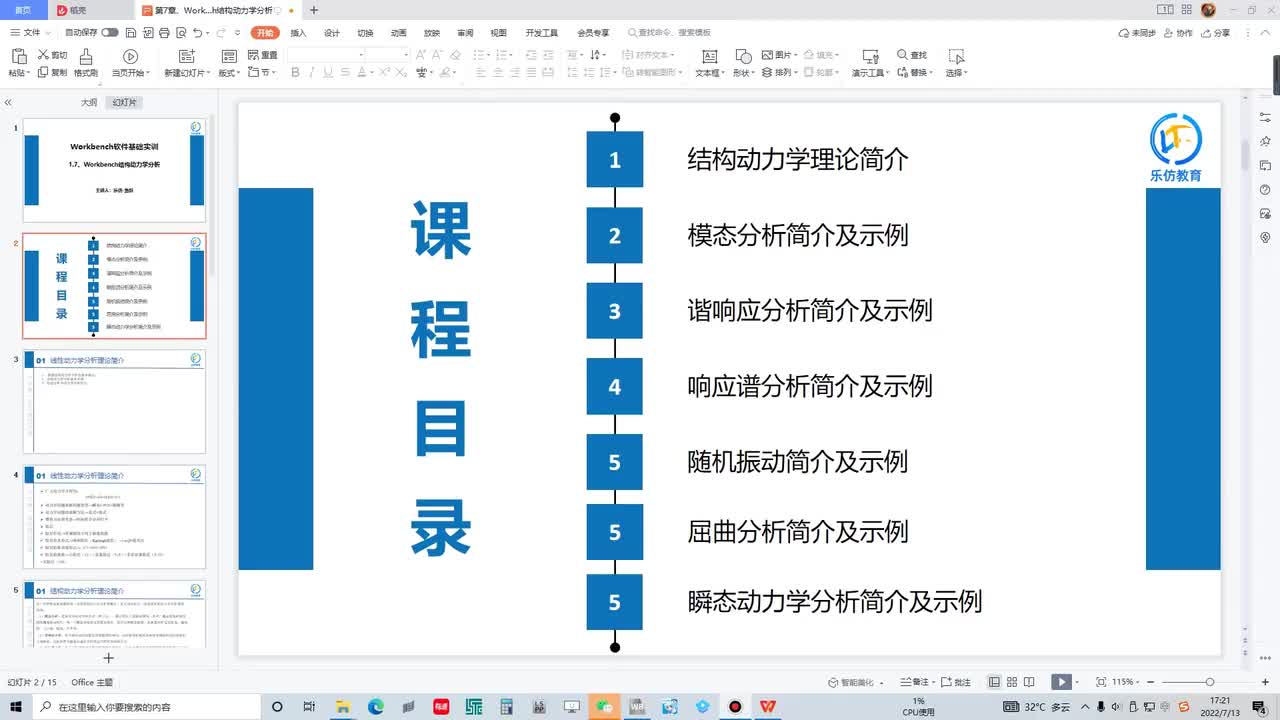
Task: Open the 替换 replace dropdown
Action: 915,72
